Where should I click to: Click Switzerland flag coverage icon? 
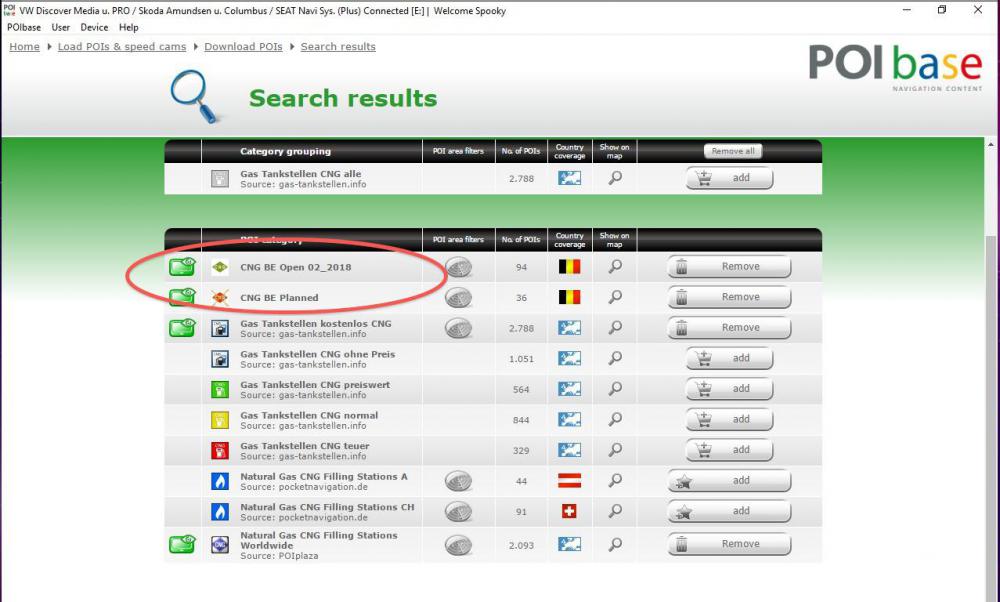point(570,511)
